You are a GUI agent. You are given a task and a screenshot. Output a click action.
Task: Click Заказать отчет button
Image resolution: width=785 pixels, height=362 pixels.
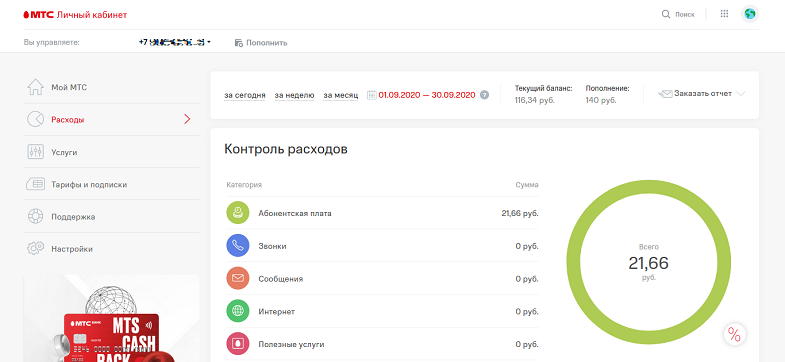[x=703, y=94]
